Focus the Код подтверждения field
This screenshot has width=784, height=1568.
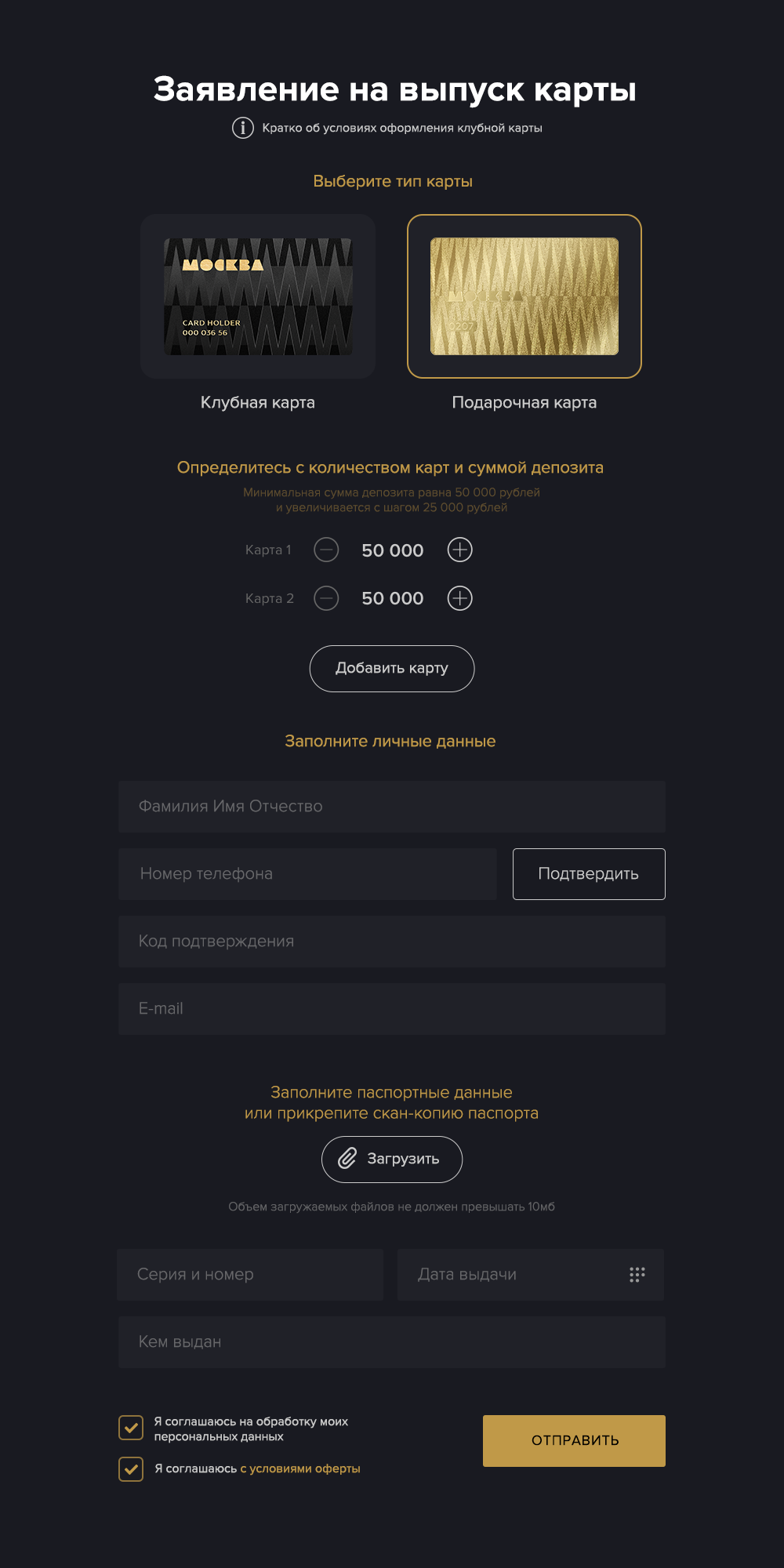click(392, 942)
